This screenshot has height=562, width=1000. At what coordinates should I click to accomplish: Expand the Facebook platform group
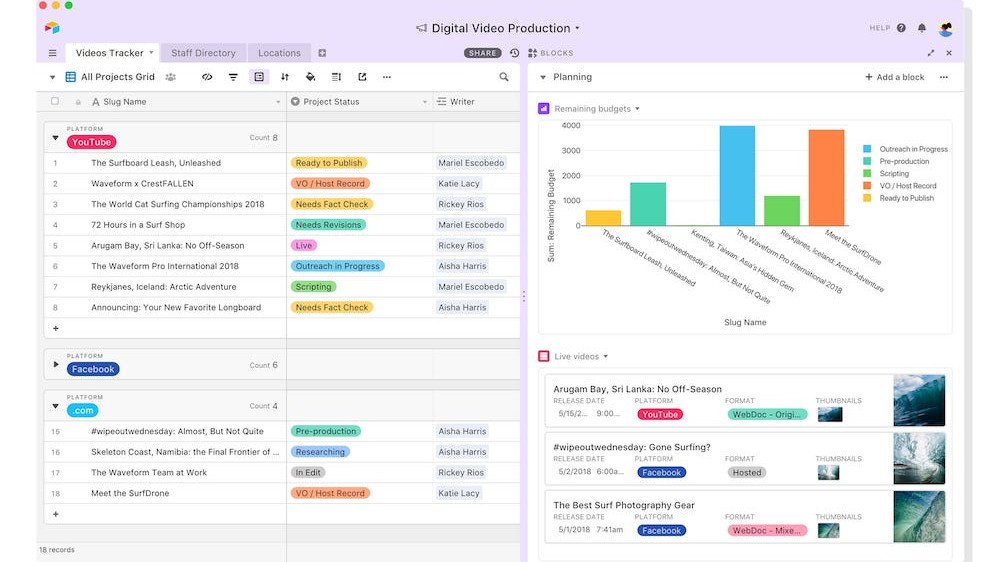pyautogui.click(x=56, y=365)
